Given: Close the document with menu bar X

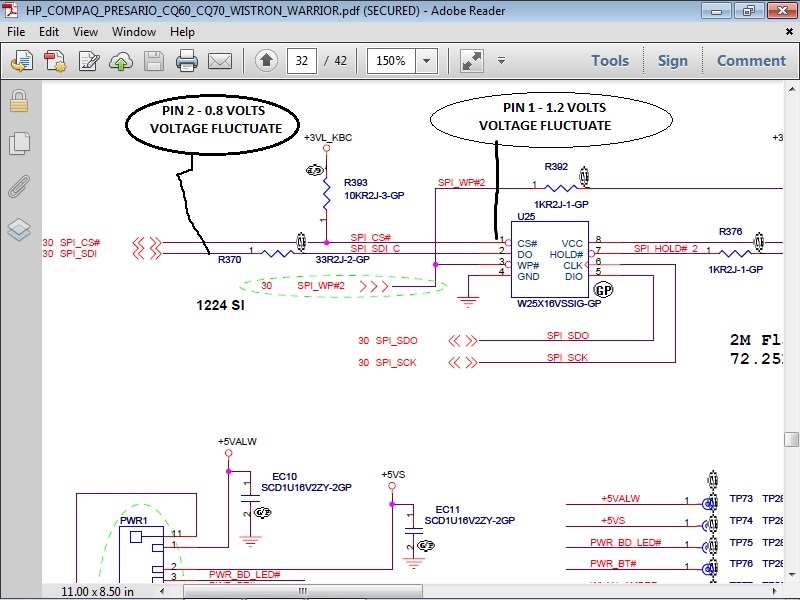Looking at the screenshot, I should [x=789, y=32].
